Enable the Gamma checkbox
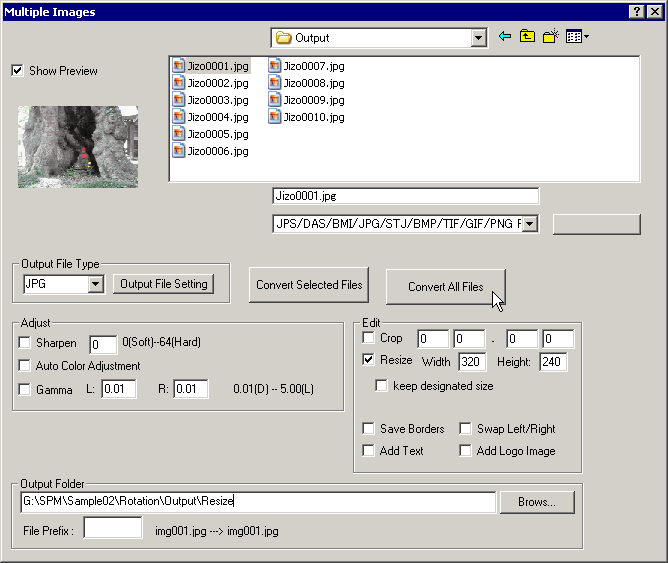The image size is (668, 563). tap(25, 389)
